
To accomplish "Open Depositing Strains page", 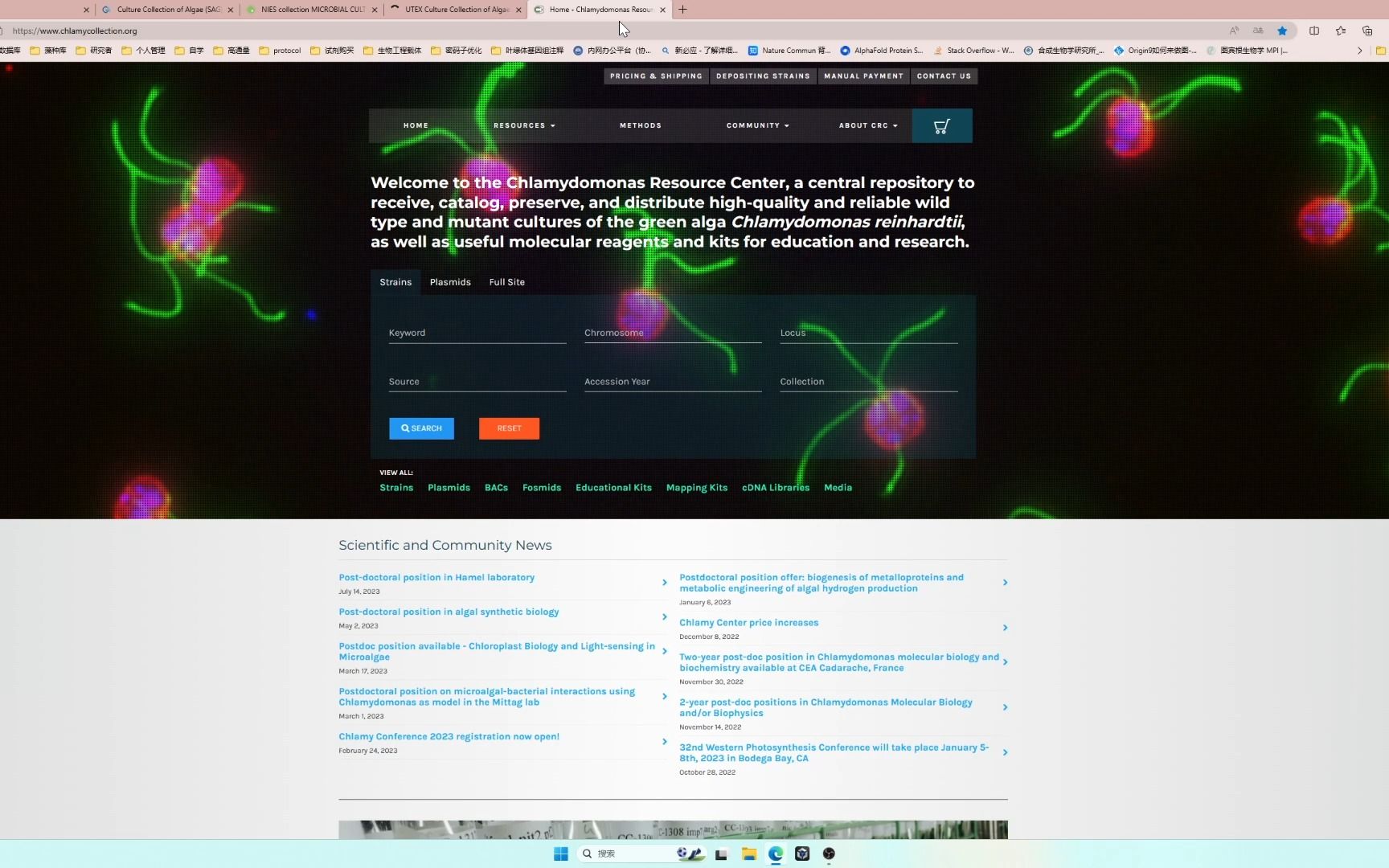I will click(x=763, y=76).
